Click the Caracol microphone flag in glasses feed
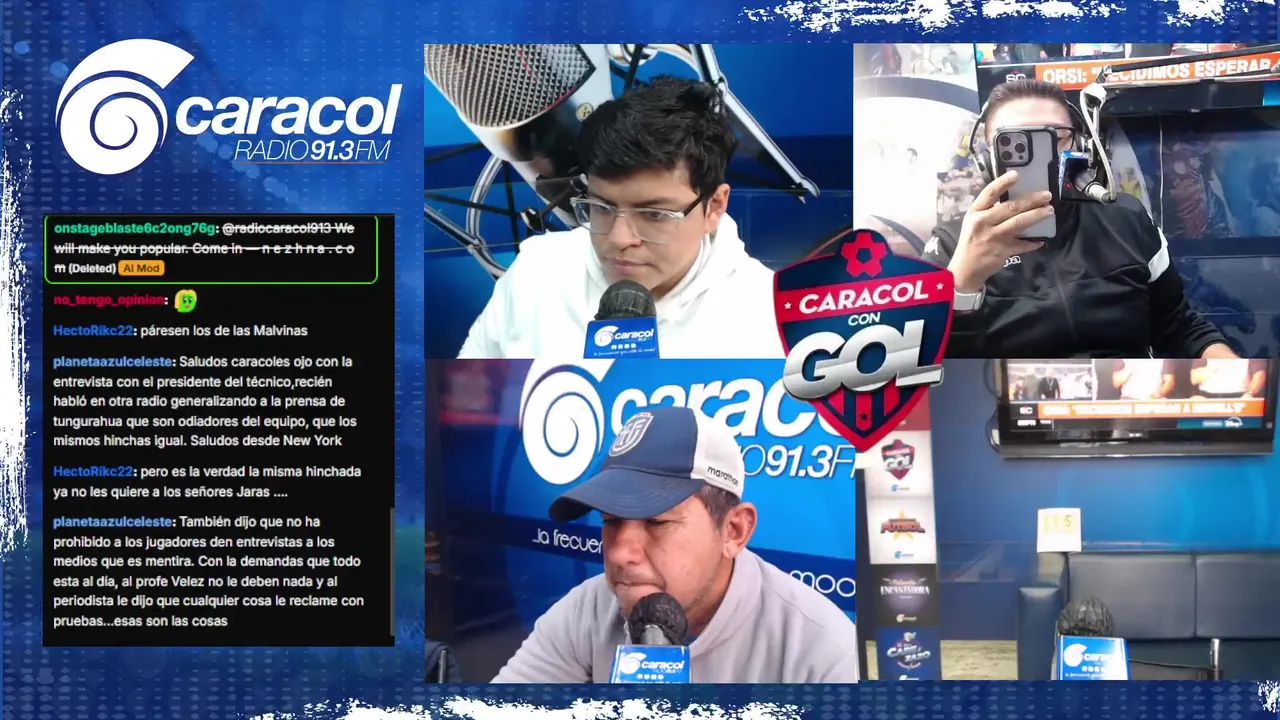1280x720 pixels. (x=621, y=336)
